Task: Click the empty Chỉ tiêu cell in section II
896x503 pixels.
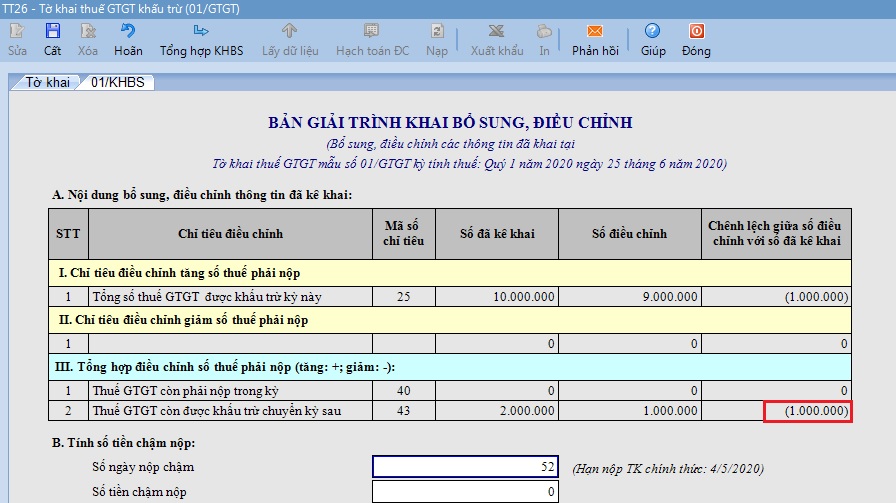Action: coord(230,344)
